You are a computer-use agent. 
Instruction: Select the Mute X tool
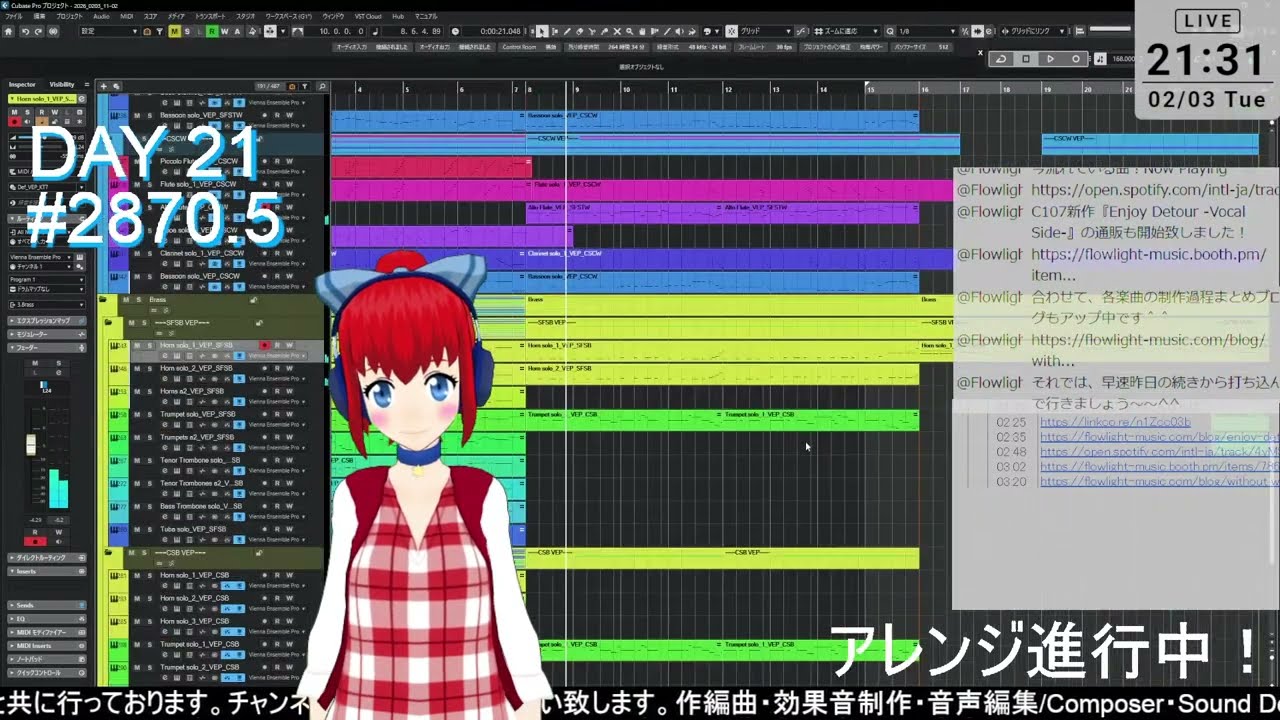(x=617, y=31)
